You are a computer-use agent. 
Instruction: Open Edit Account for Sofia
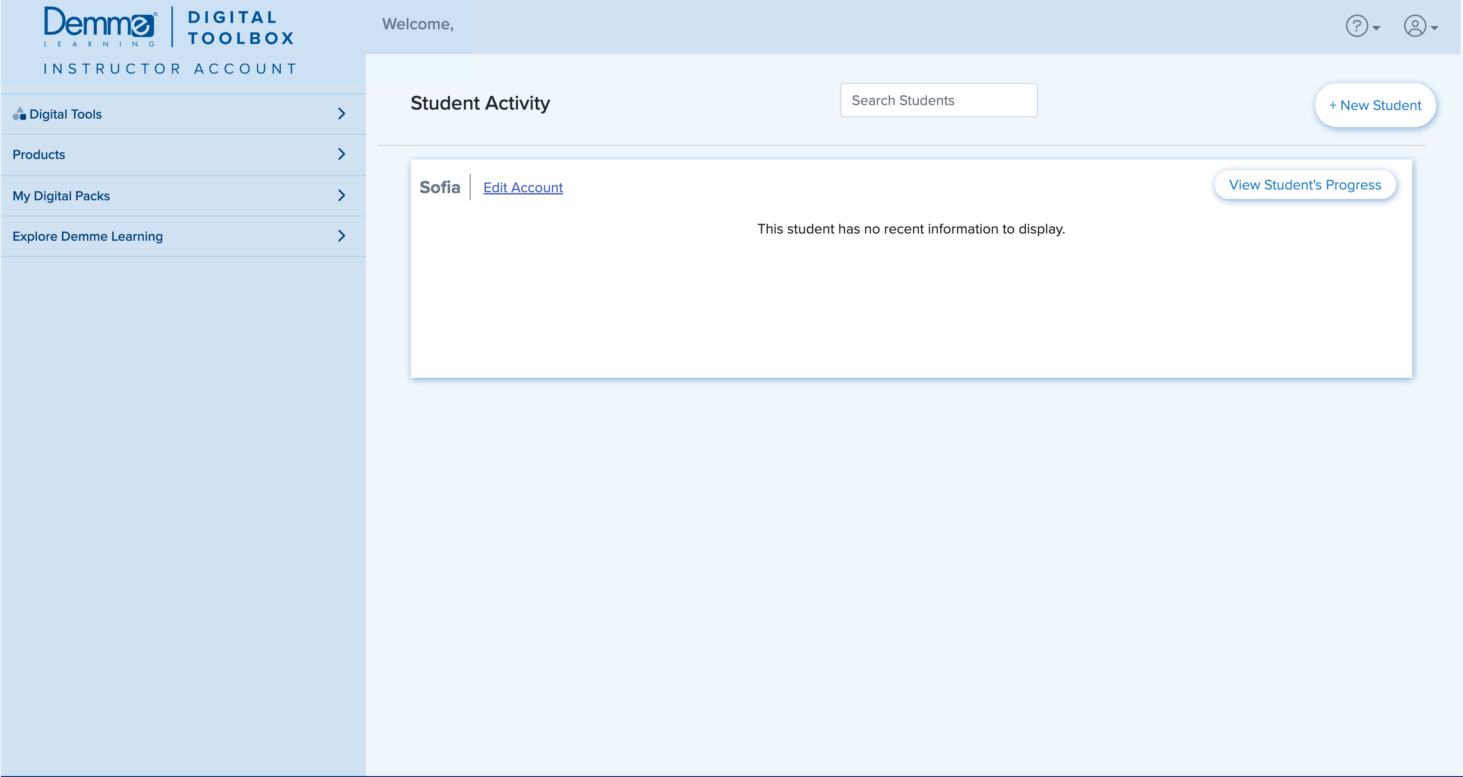tap(522, 187)
